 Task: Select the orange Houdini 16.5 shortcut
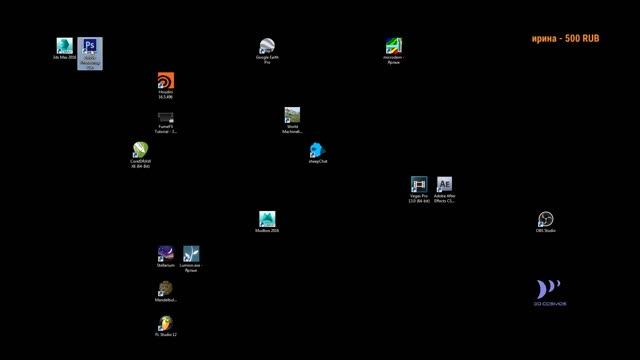point(166,86)
